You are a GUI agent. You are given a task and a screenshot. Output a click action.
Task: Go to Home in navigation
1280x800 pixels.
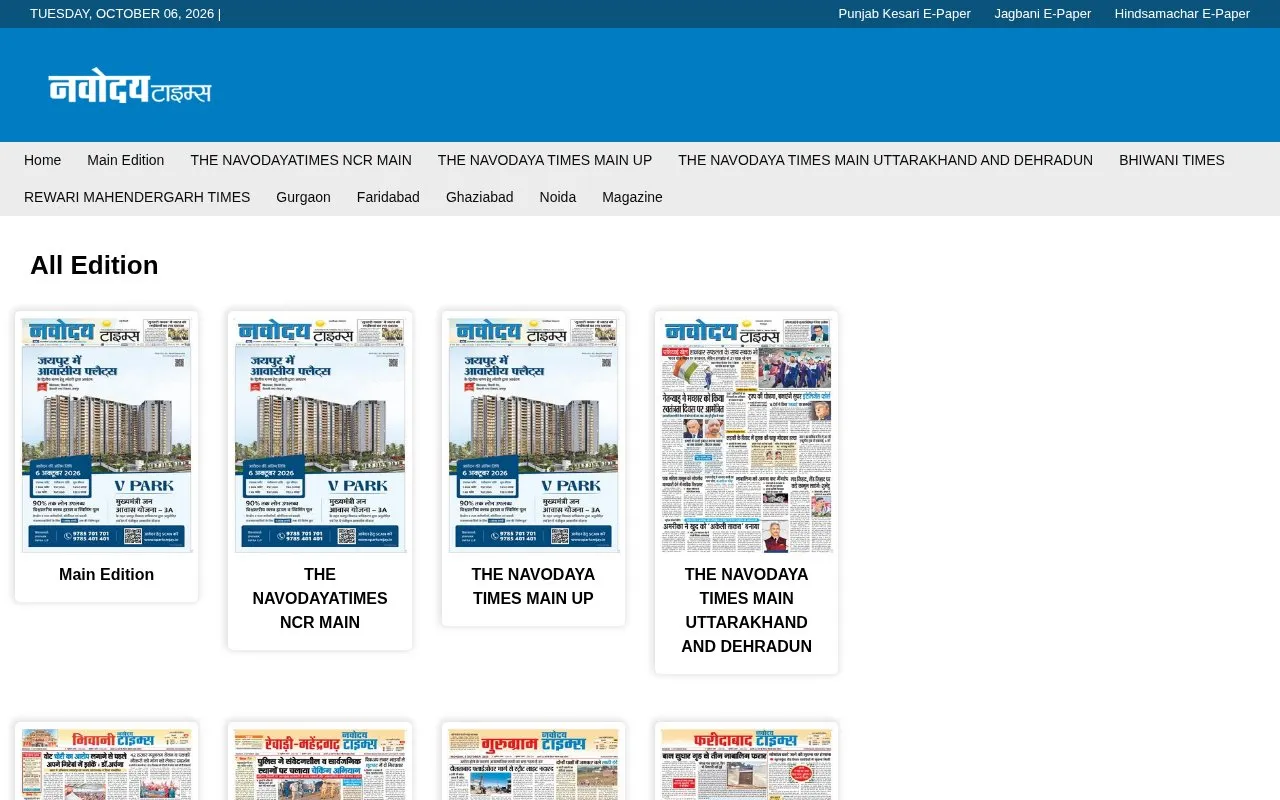tap(42, 160)
